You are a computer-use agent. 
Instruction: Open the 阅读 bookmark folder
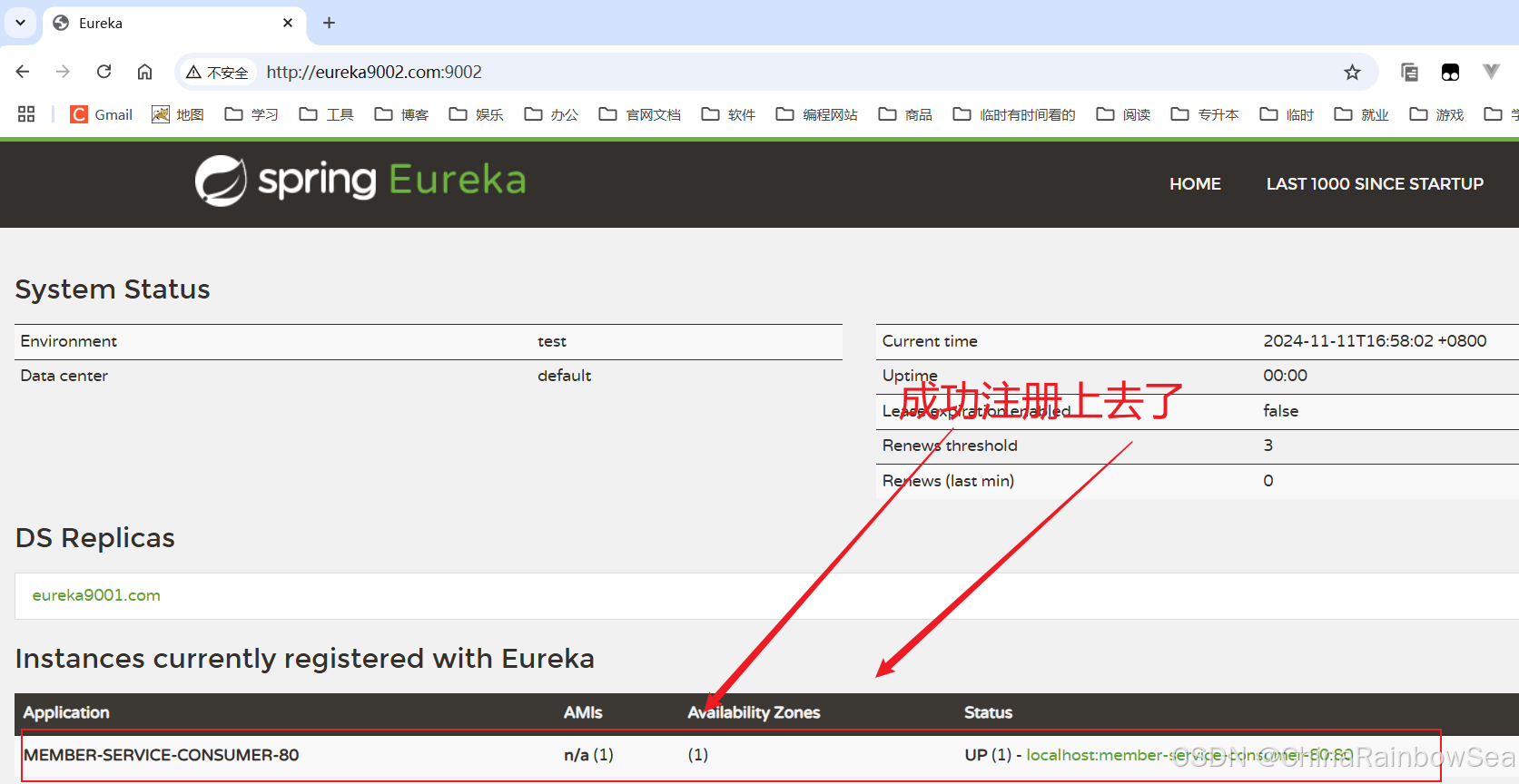(x=1123, y=114)
